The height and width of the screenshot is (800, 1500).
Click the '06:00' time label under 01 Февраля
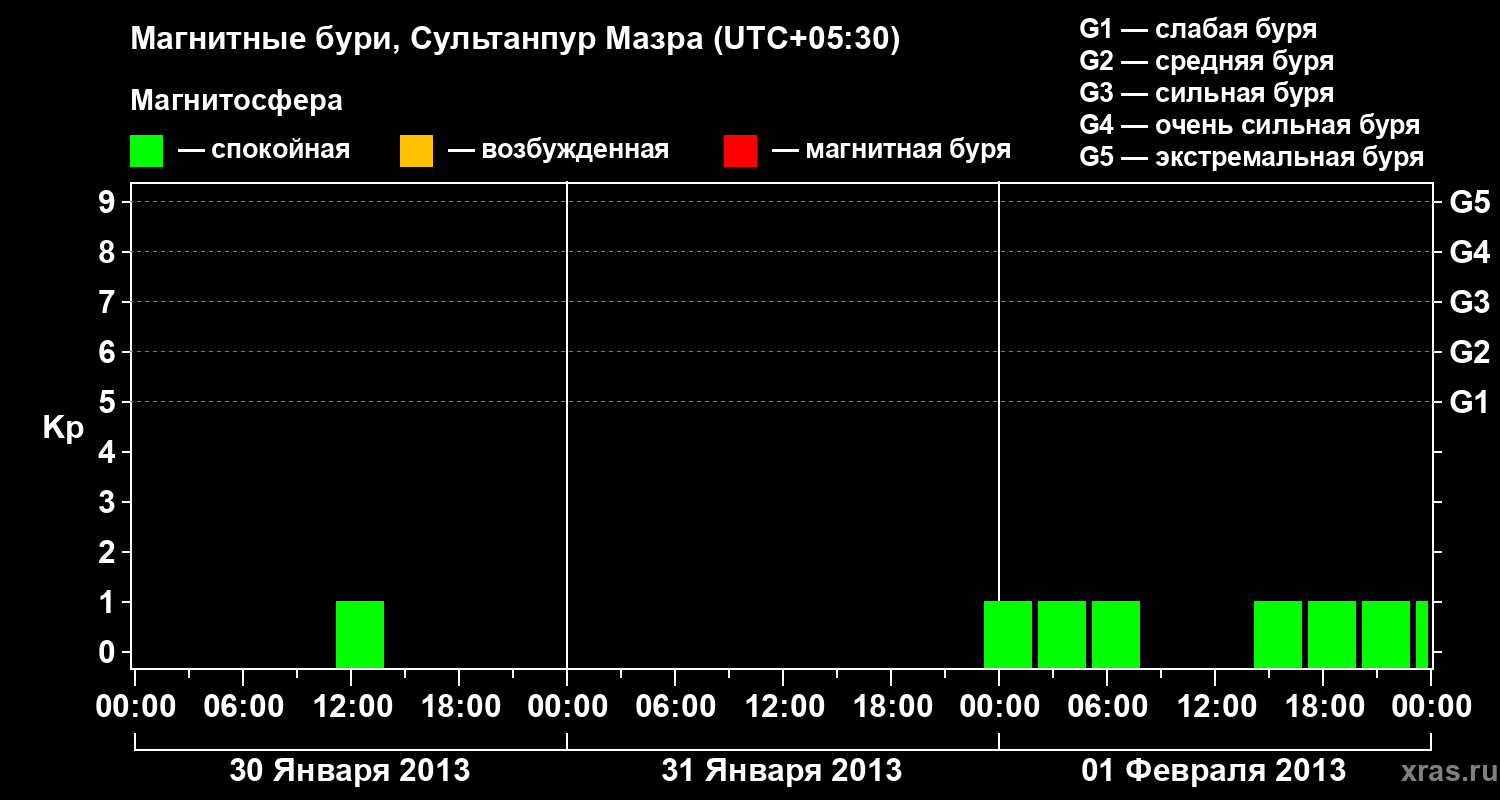[1107, 706]
